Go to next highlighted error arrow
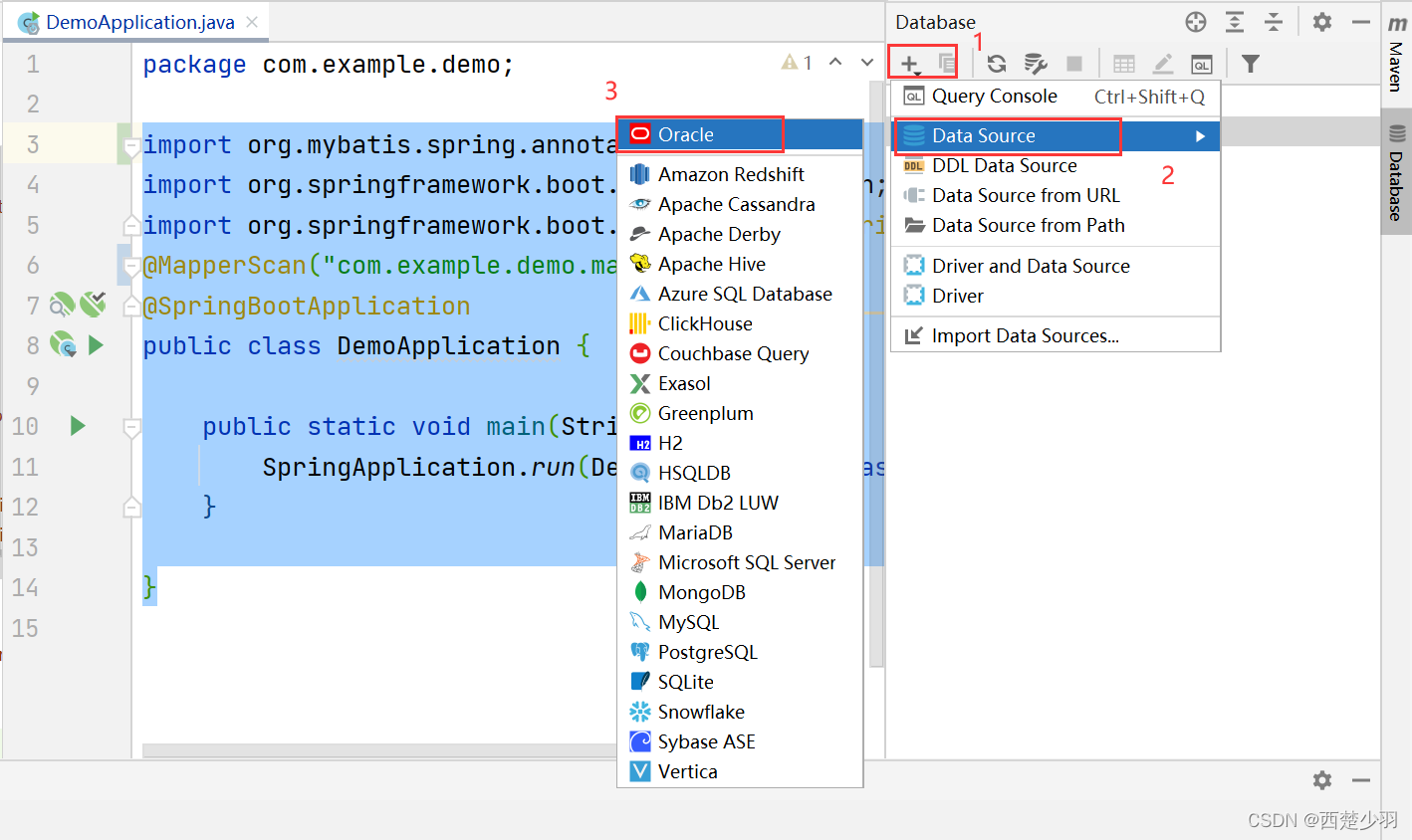The image size is (1412, 840). pos(867,62)
